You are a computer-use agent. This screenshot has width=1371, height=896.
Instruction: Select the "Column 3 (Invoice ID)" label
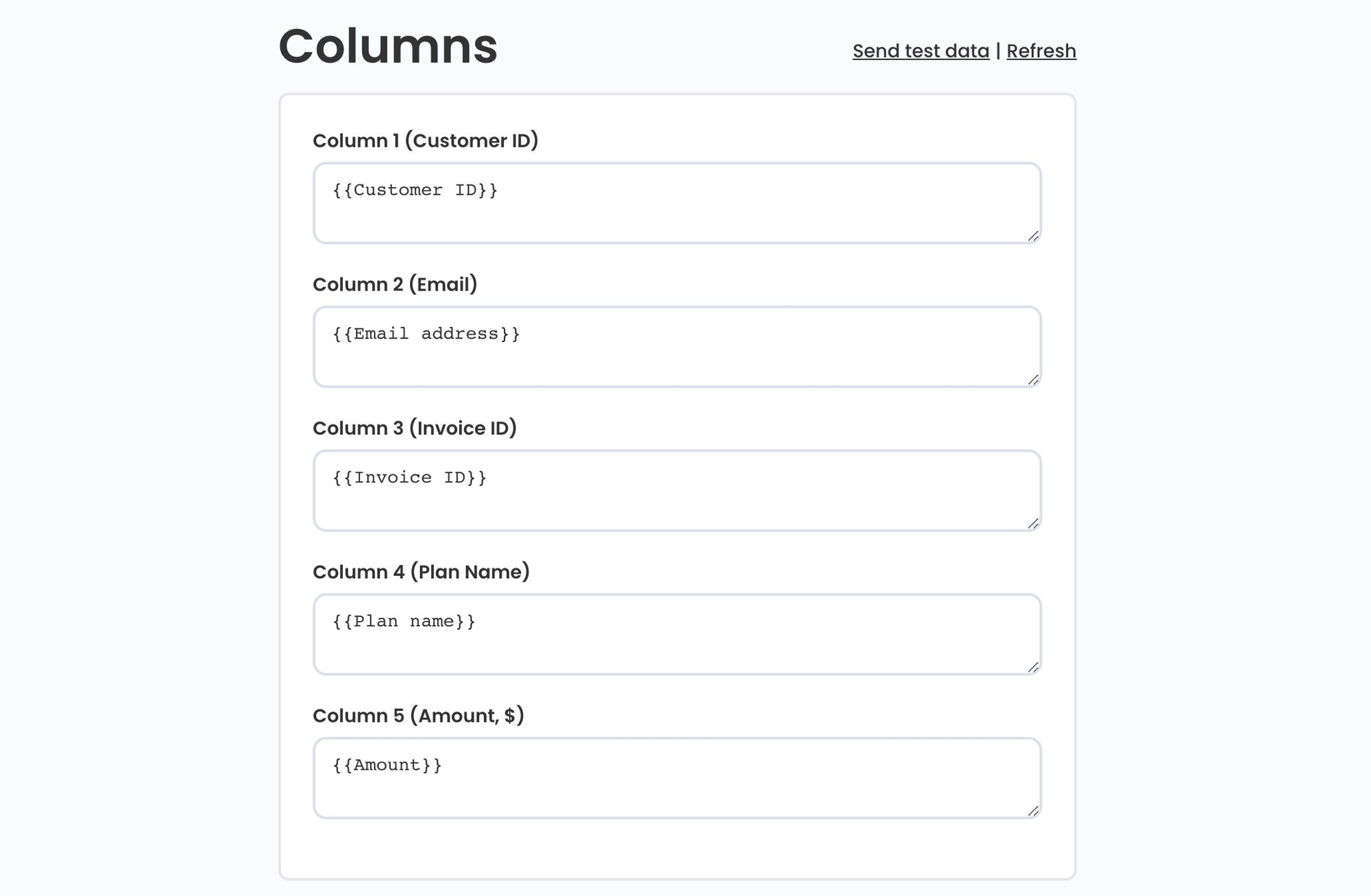(414, 428)
